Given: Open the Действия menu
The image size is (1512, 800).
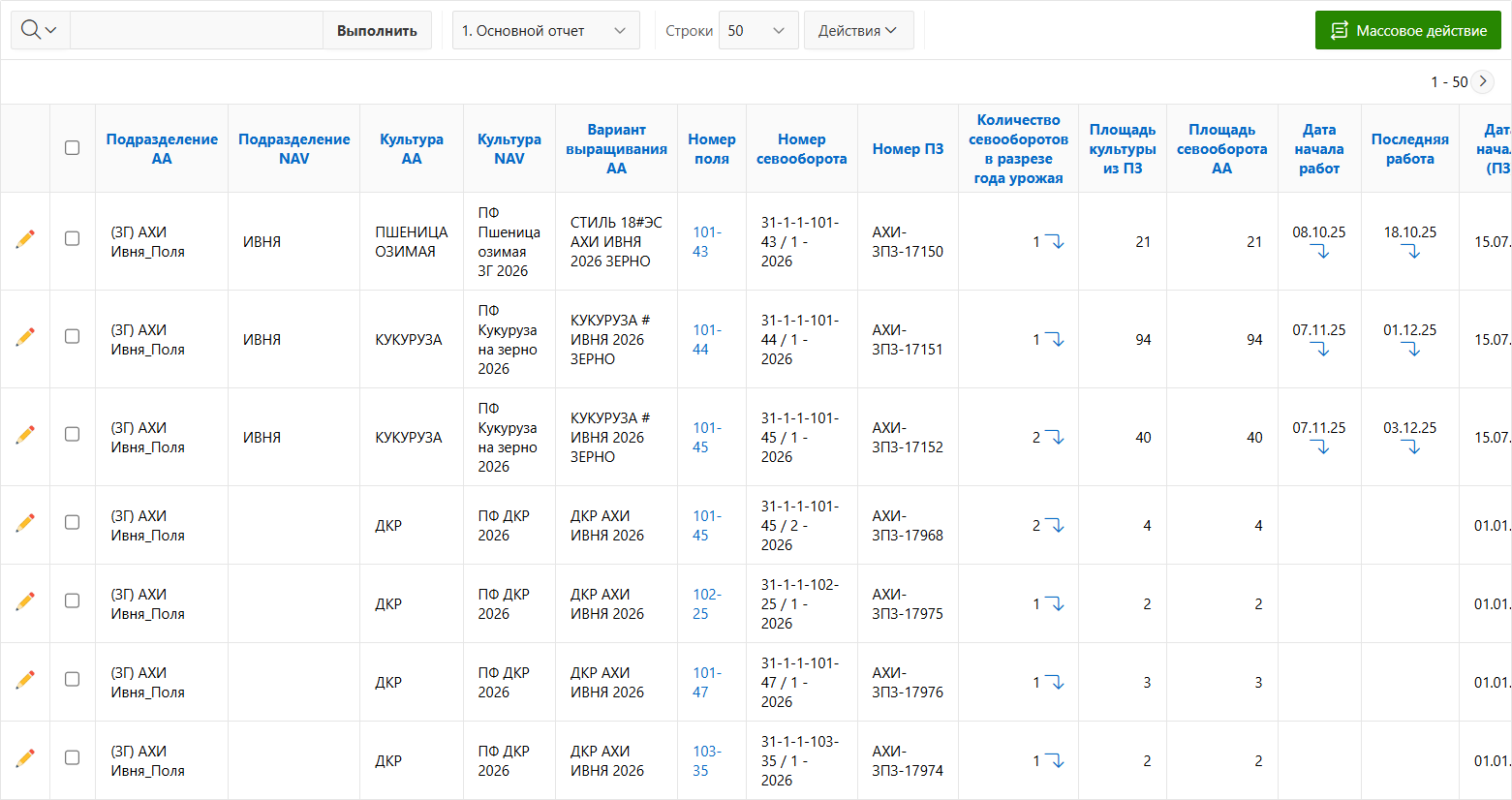Looking at the screenshot, I should pyautogui.click(x=857, y=30).
